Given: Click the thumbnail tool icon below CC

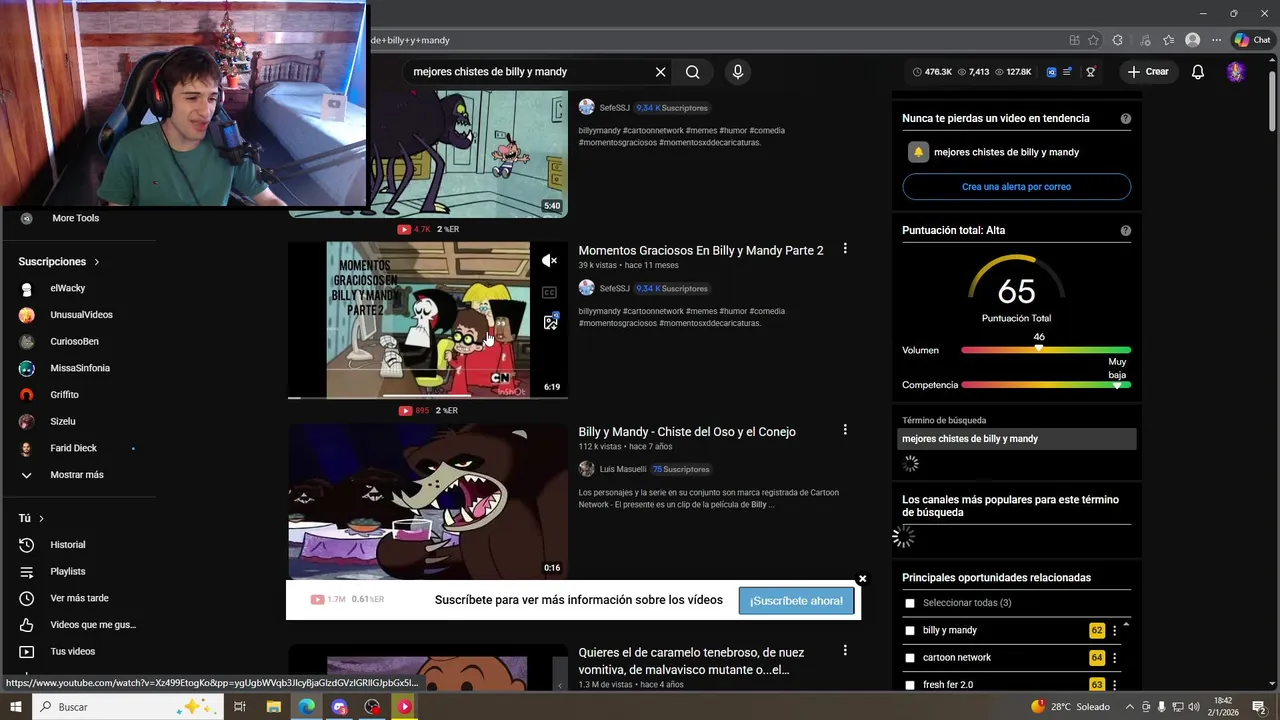Looking at the screenshot, I should [550, 321].
